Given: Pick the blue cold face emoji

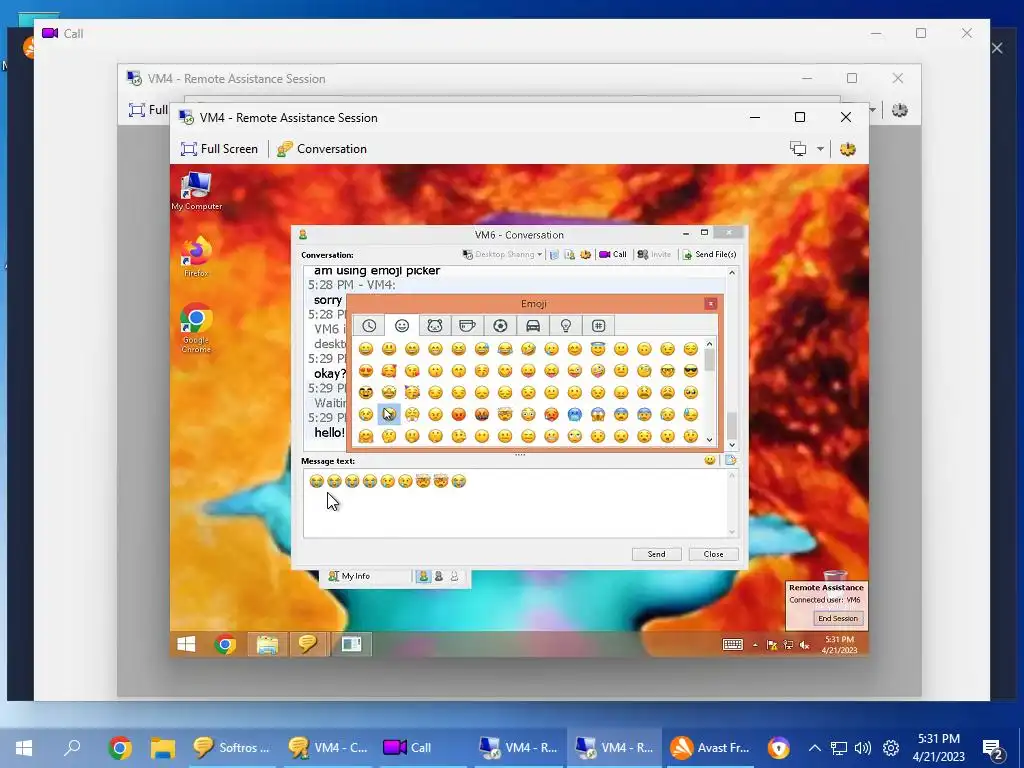Looking at the screenshot, I should (x=574, y=414).
